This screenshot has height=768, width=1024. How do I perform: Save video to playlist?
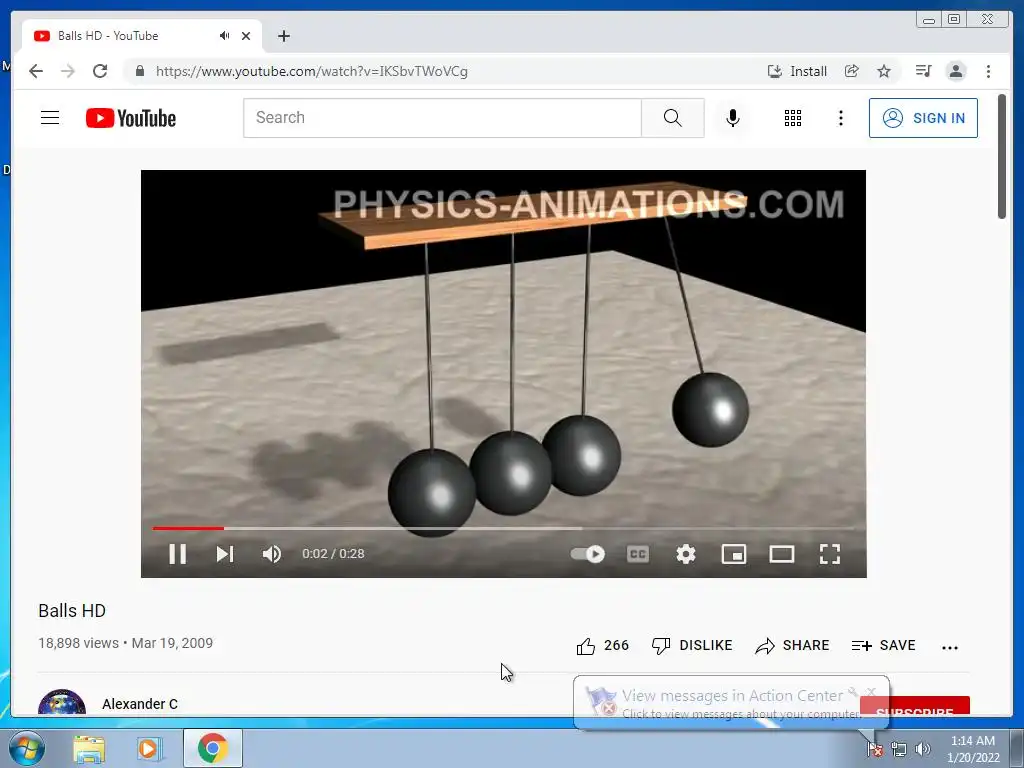coord(884,645)
